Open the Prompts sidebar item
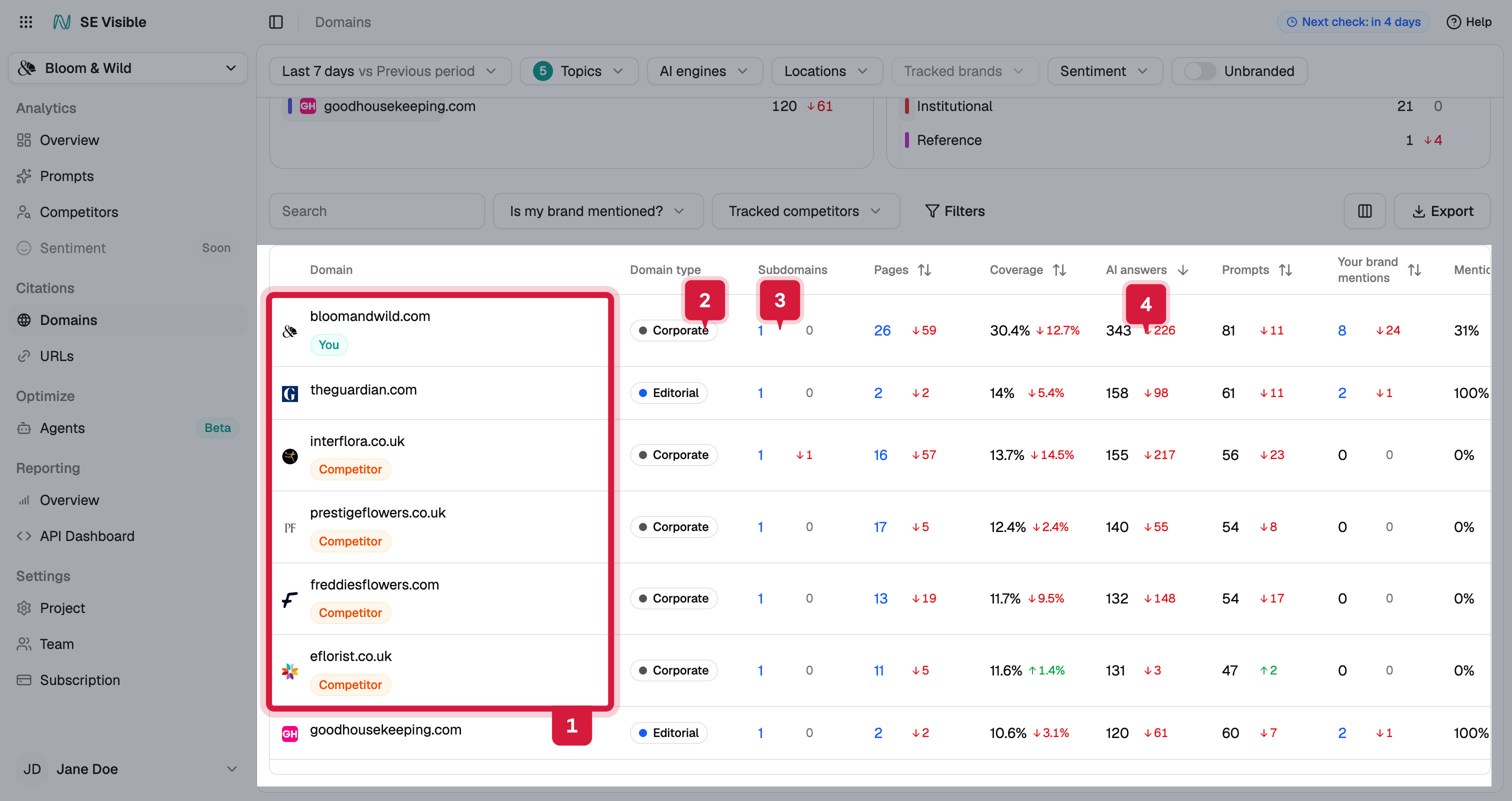The image size is (1512, 801). point(66,176)
